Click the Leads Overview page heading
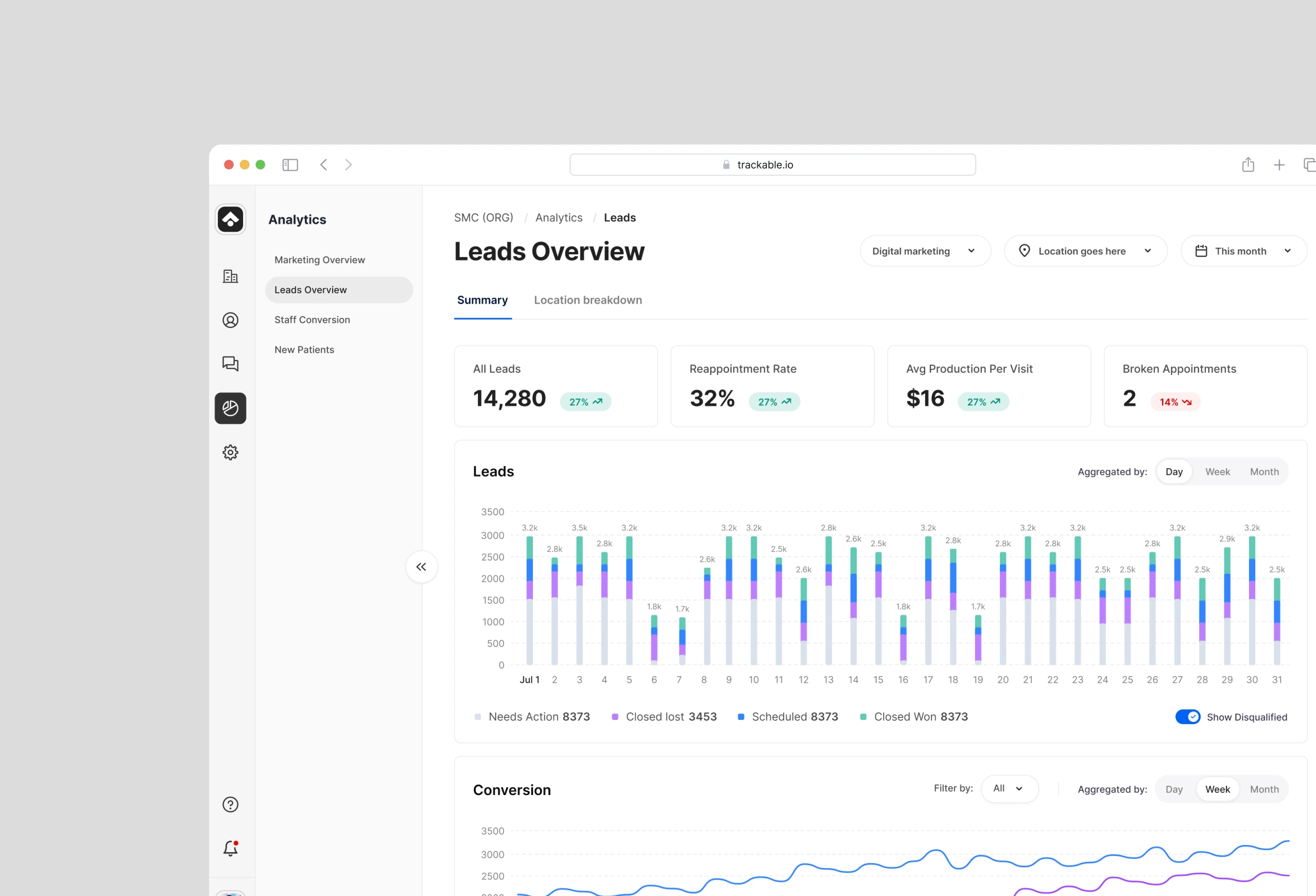This screenshot has height=896, width=1316. [x=549, y=251]
